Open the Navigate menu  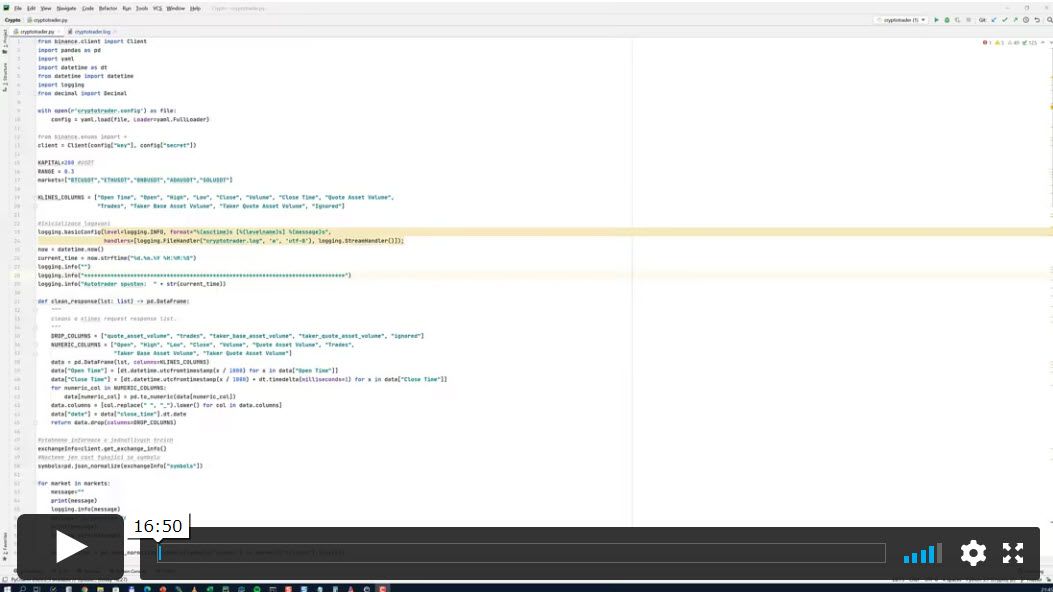(x=66, y=8)
